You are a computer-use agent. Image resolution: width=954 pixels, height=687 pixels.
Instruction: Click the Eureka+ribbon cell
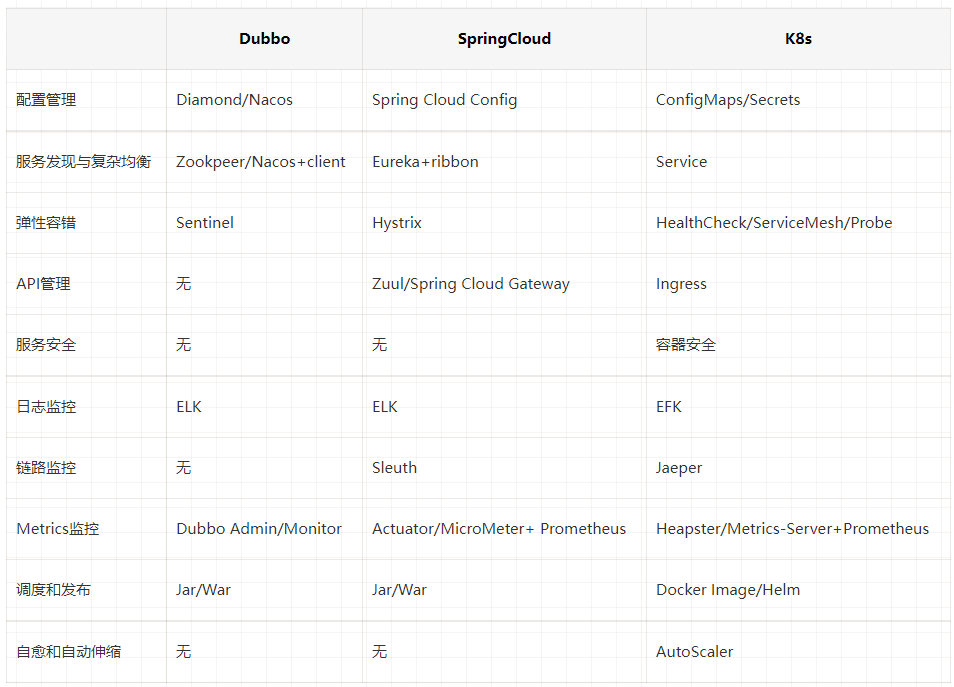pos(425,162)
